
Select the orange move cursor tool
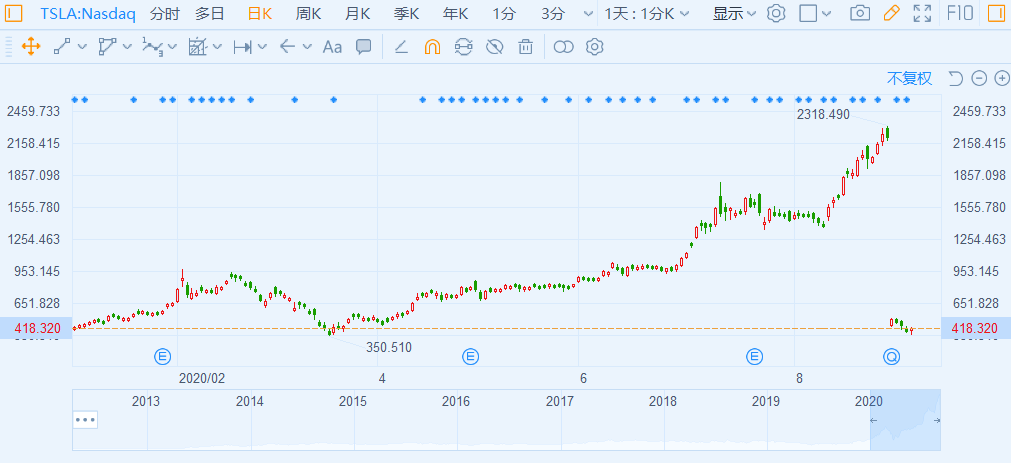(31, 46)
